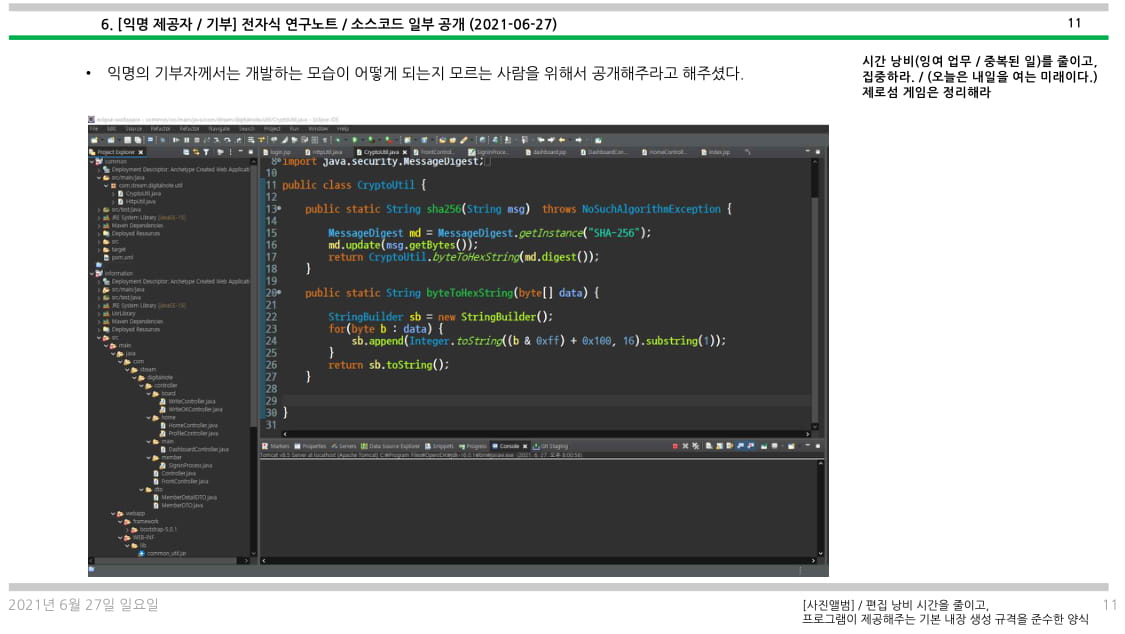The height and width of the screenshot is (634, 1125).
Task: Collapse the controller folder in tree
Action: tap(141, 385)
